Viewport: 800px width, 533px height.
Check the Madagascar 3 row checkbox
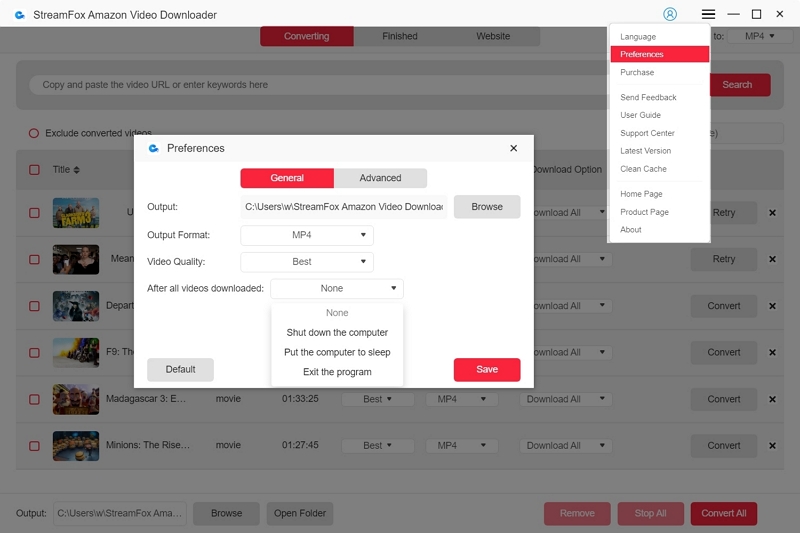[x=34, y=399]
